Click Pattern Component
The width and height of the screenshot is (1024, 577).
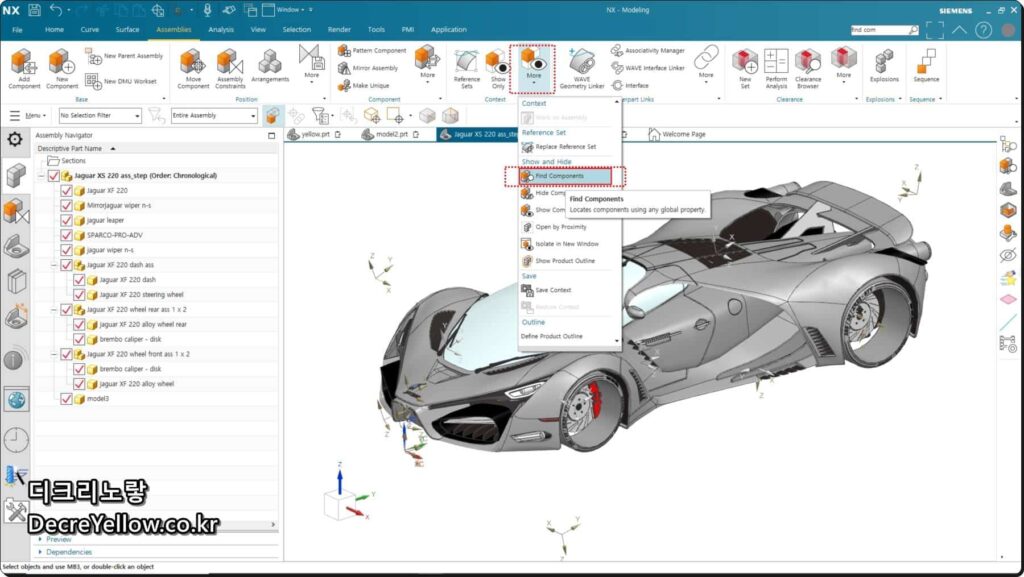(x=372, y=50)
